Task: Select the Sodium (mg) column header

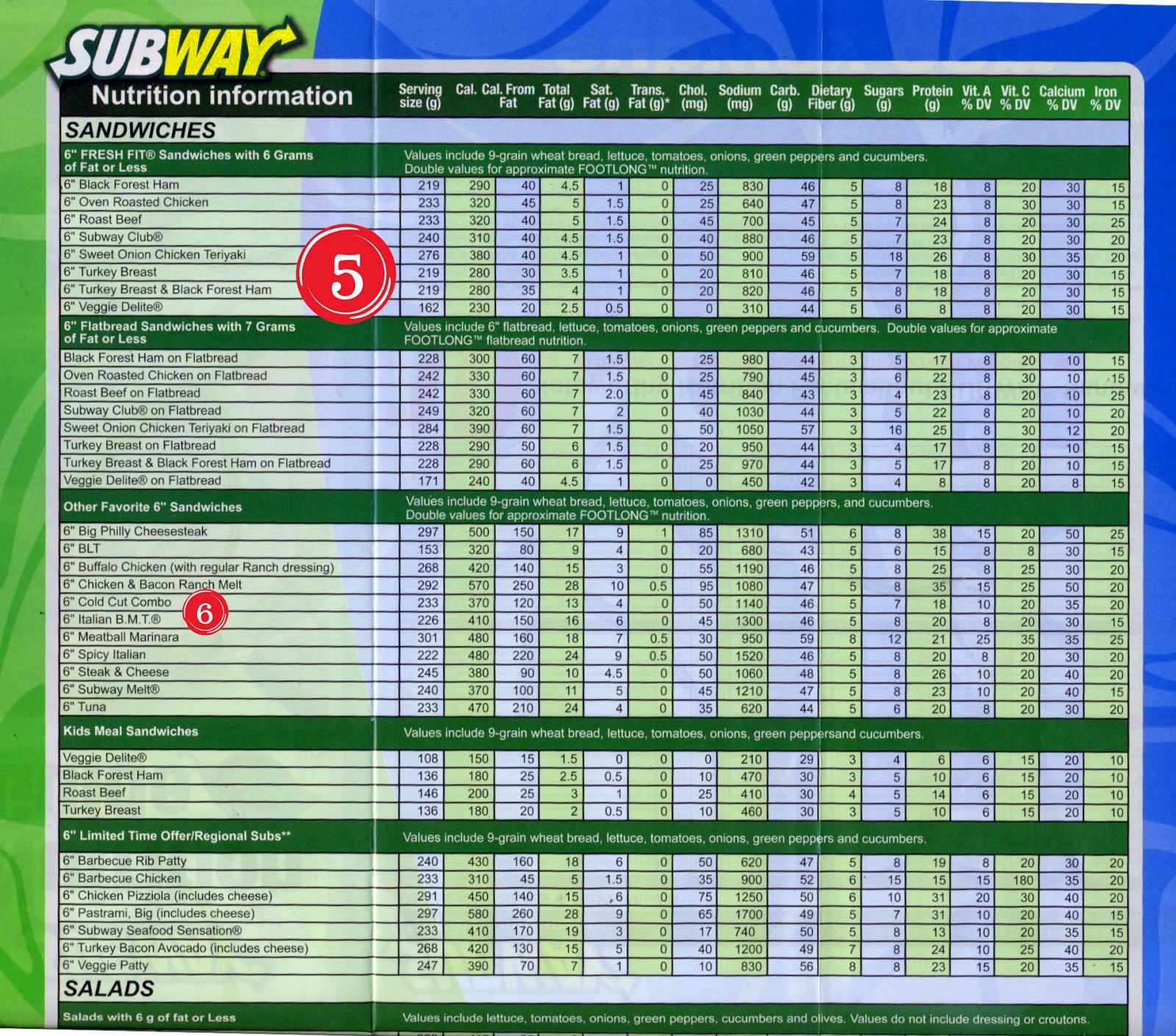Action: click(739, 96)
